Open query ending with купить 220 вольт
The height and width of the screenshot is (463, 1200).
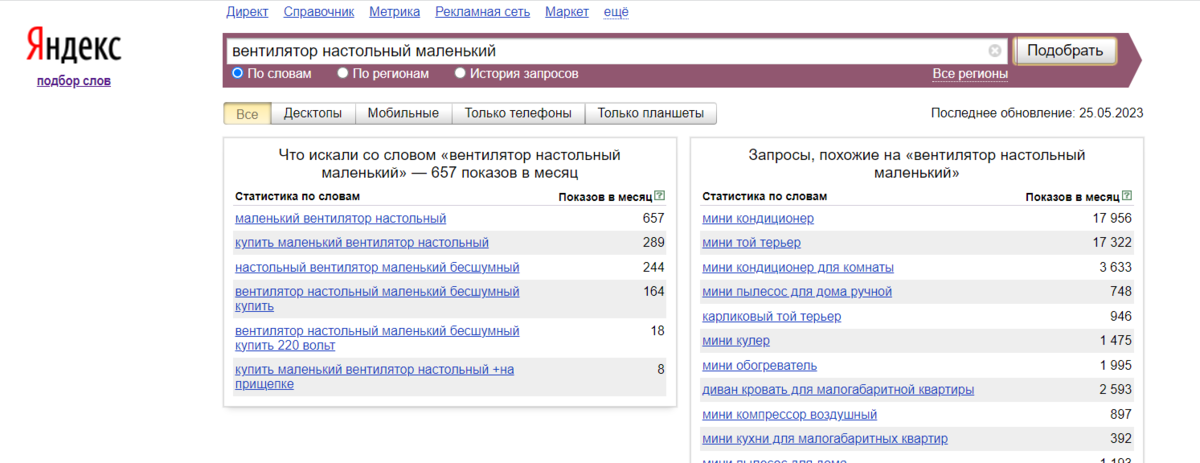coord(377,337)
